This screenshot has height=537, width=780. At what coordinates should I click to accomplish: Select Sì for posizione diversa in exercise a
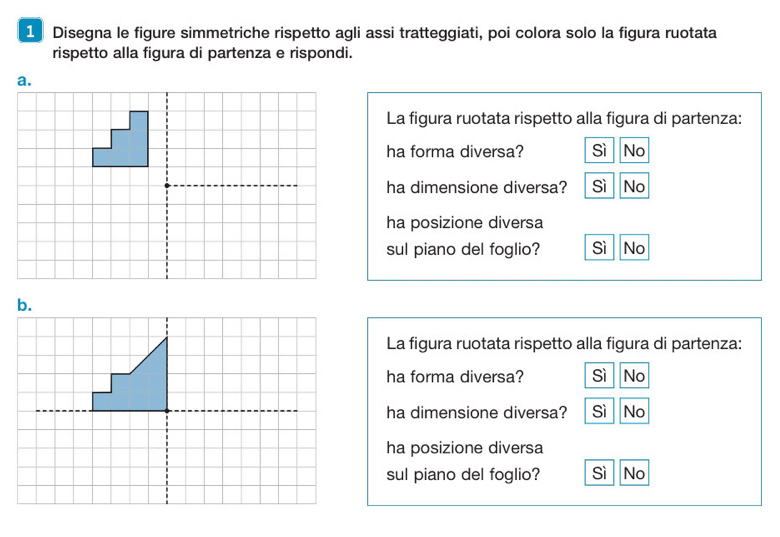pyautogui.click(x=599, y=247)
